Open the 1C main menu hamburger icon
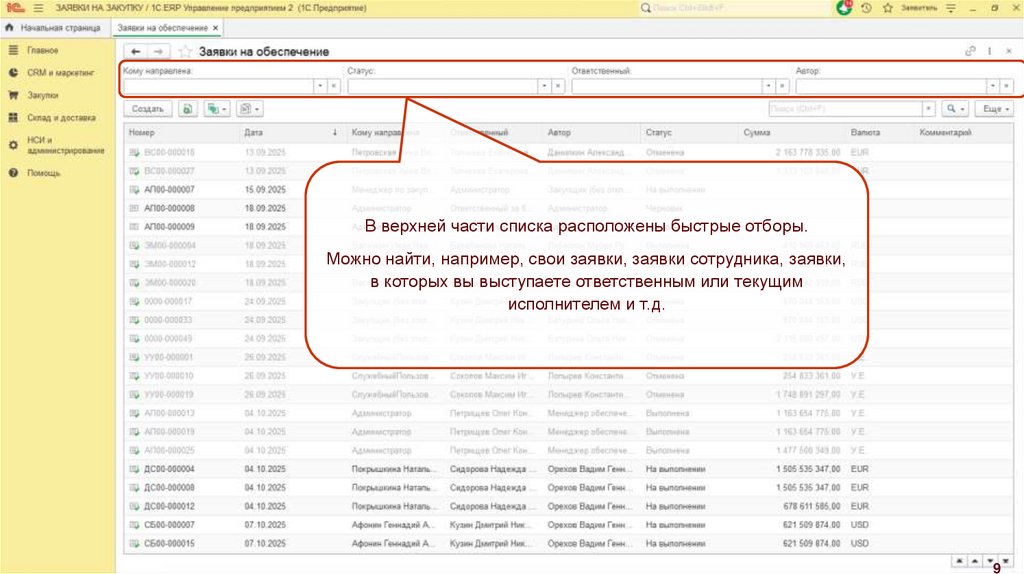Image resolution: width=1024 pixels, height=574 pixels. click(38, 8)
